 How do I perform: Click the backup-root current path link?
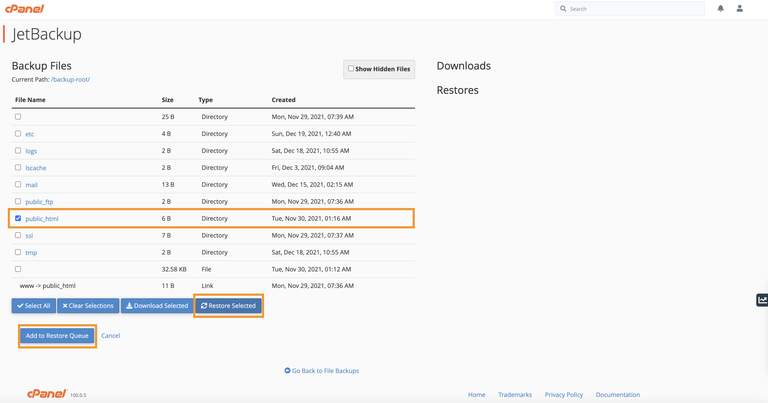[71, 79]
